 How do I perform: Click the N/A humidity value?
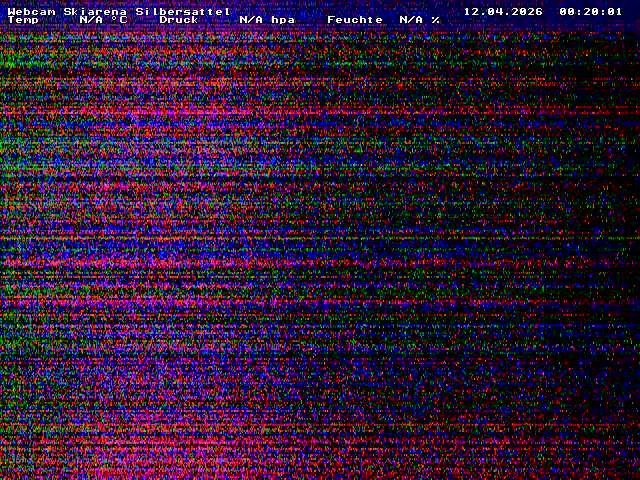411,20
